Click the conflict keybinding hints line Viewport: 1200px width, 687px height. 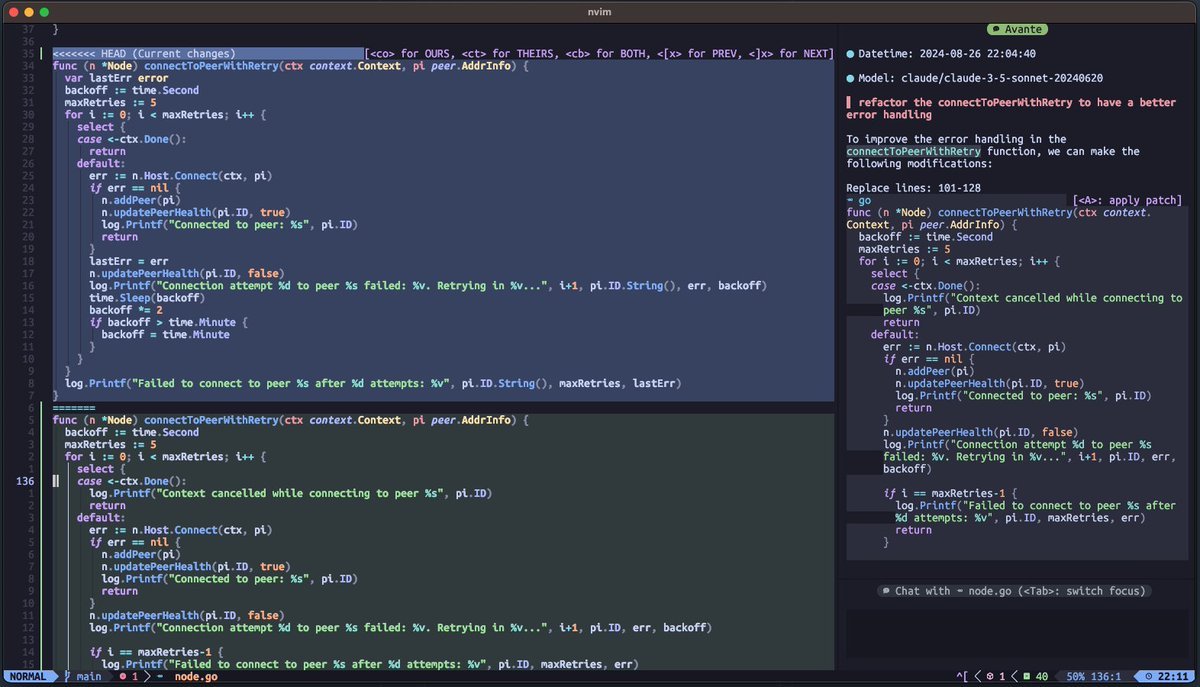599,53
